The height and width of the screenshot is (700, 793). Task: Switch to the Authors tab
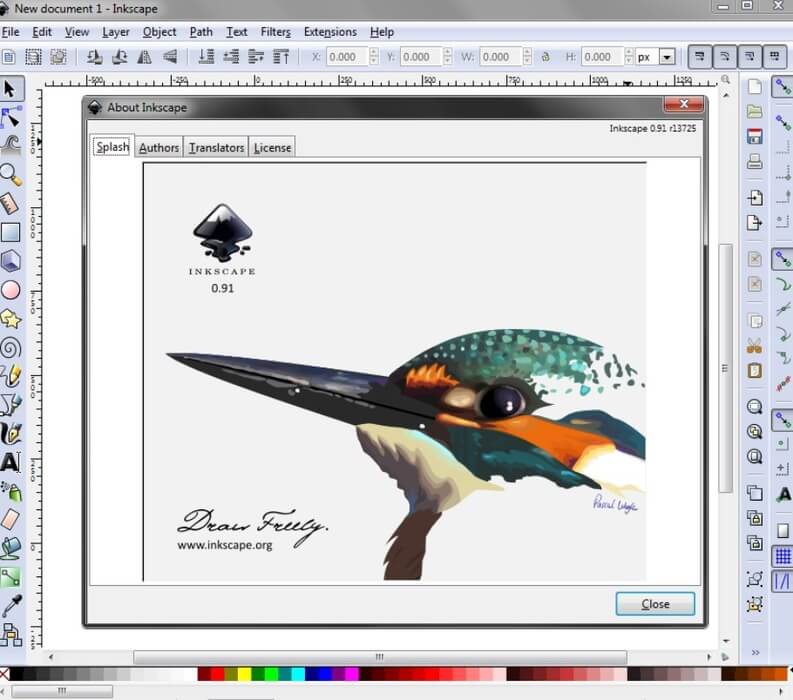pos(159,148)
